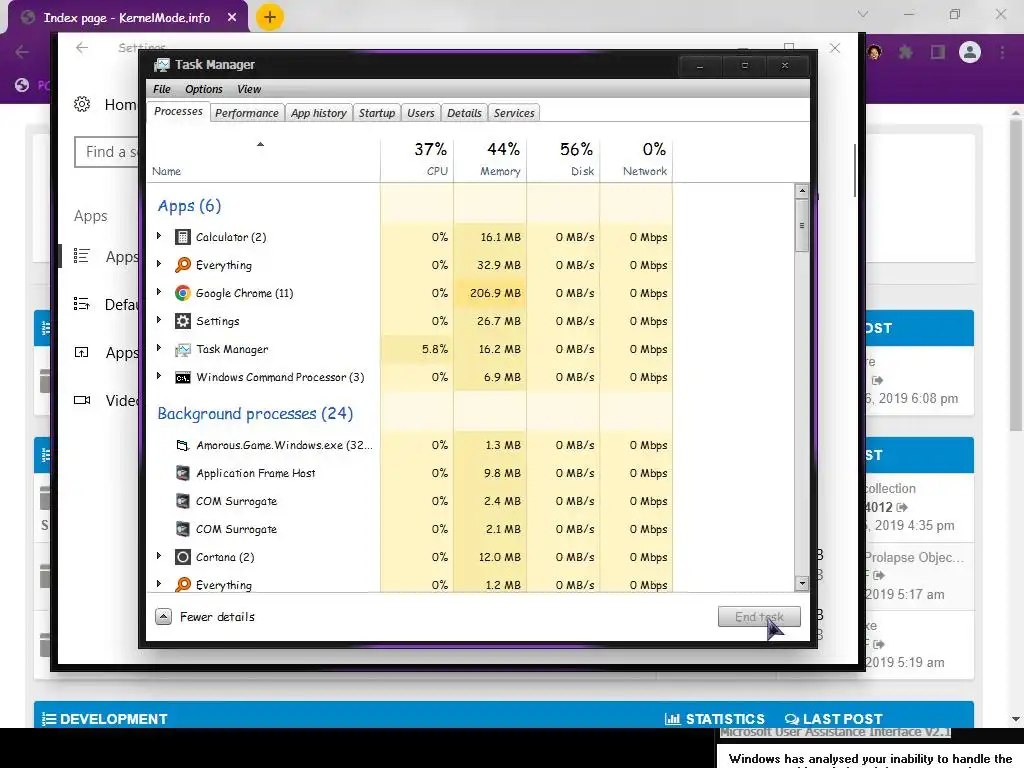
Task: Click the Background processes (24) group heading
Action: (255, 413)
